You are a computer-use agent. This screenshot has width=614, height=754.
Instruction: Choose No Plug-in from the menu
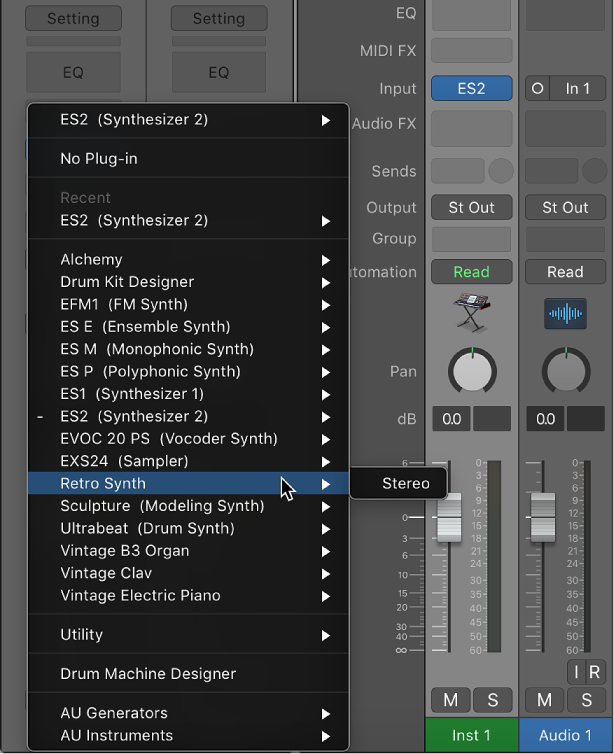tap(97, 158)
